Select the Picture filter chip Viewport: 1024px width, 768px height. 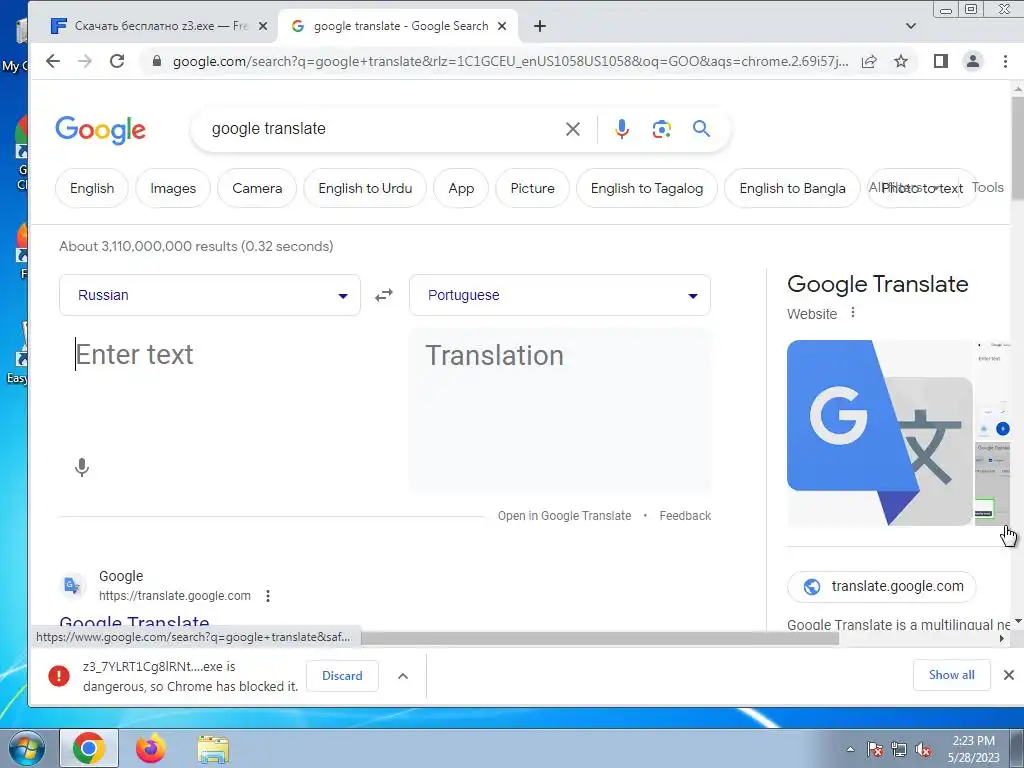point(532,188)
